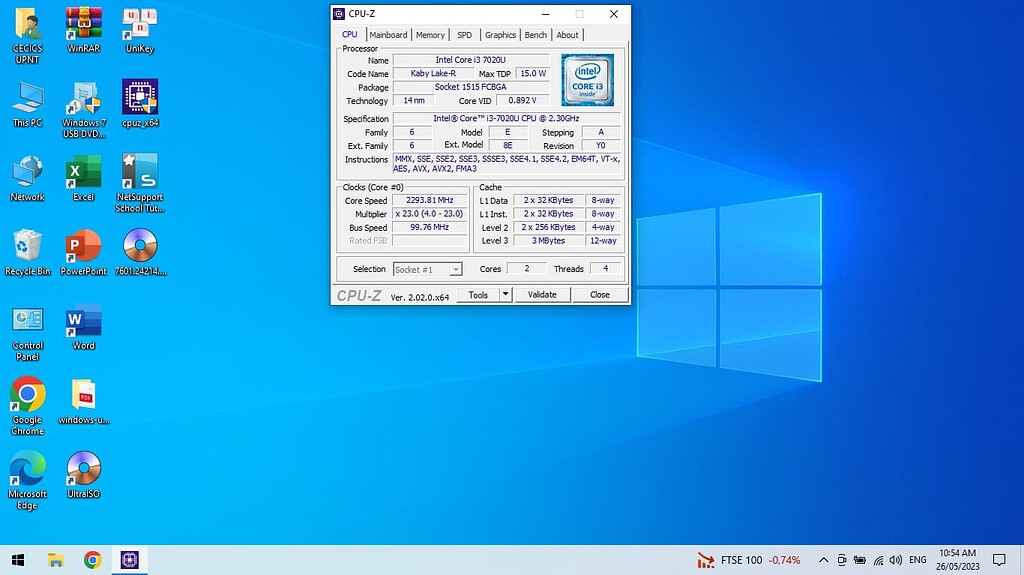Click the Socket 1515 FCBGA package value
1024x575 pixels.
470,86
